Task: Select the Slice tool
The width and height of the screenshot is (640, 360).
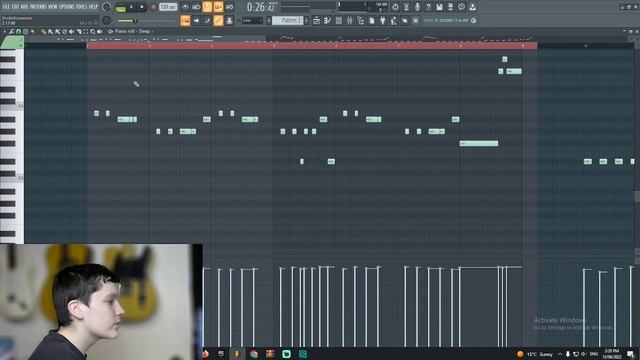Action: 78,31
